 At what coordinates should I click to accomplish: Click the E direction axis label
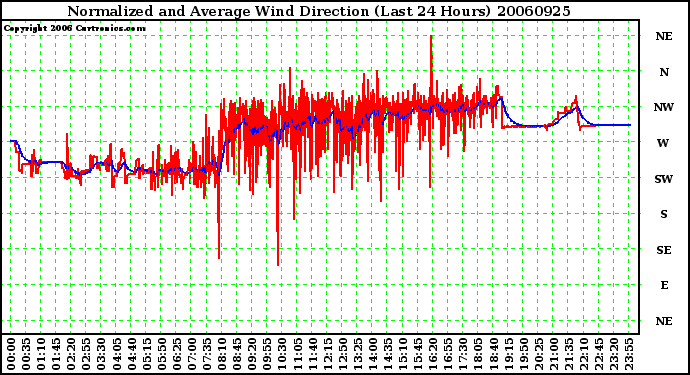click(664, 285)
